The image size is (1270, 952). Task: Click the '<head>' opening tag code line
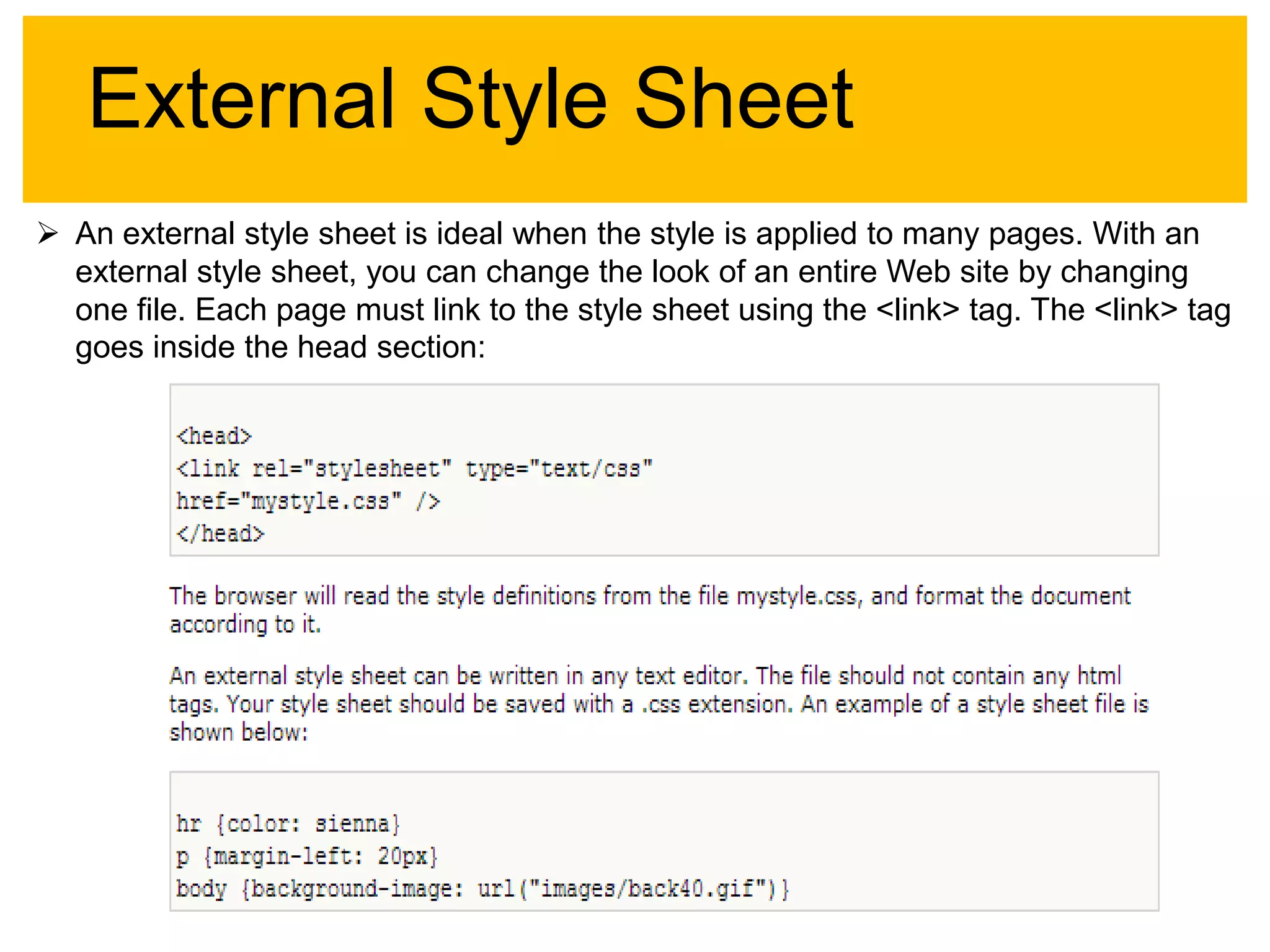(x=215, y=436)
